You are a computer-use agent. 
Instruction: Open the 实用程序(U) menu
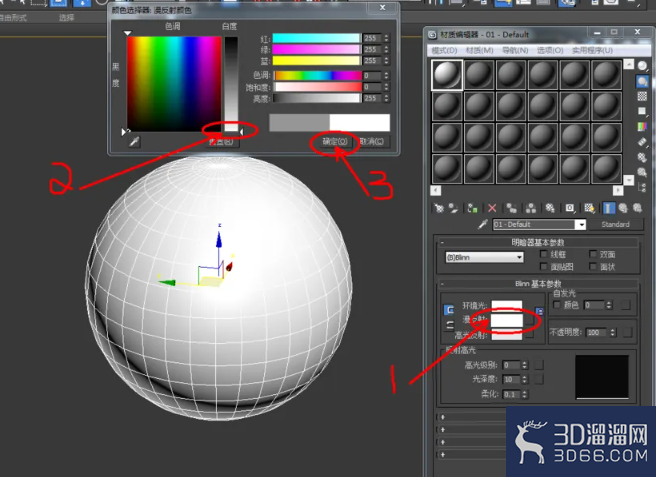(x=592, y=51)
